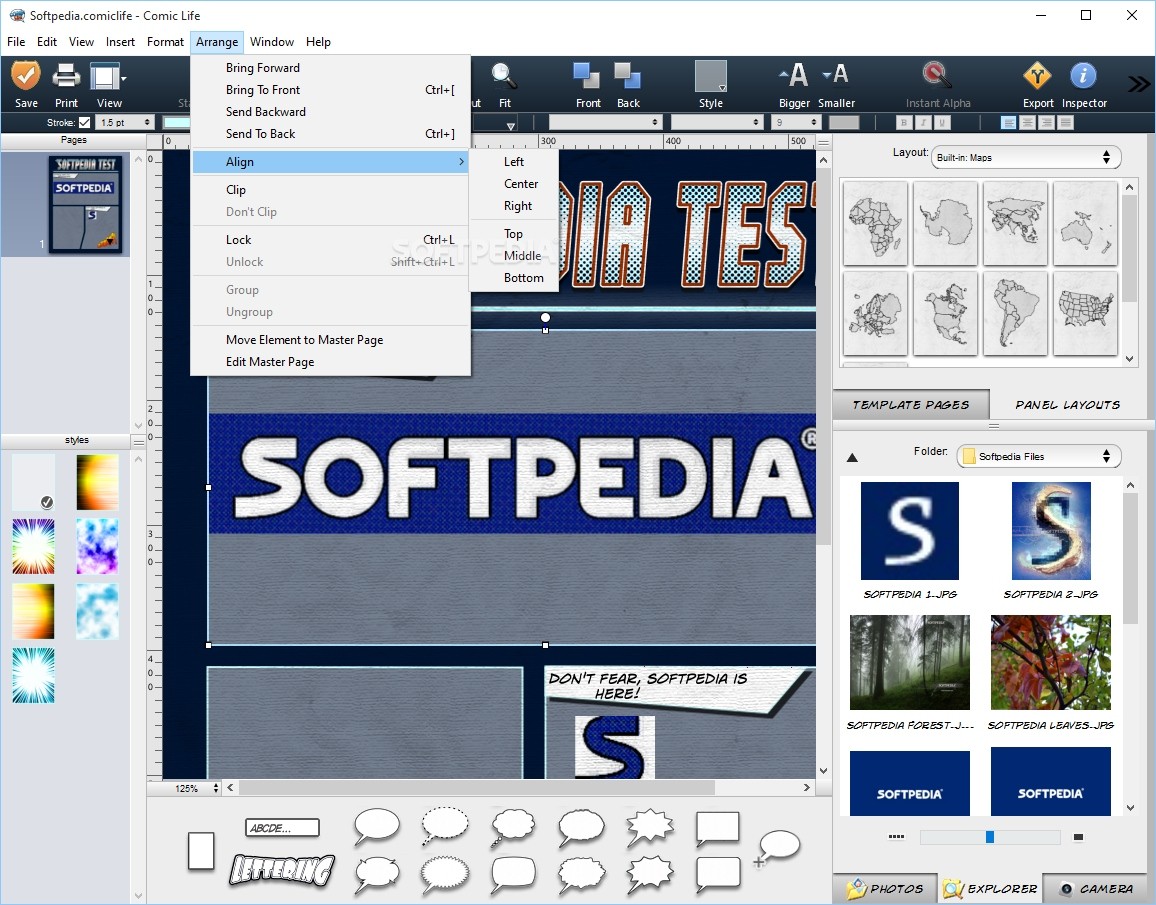Open the Camera tab
Image resolution: width=1156 pixels, height=905 pixels.
tap(1097, 889)
